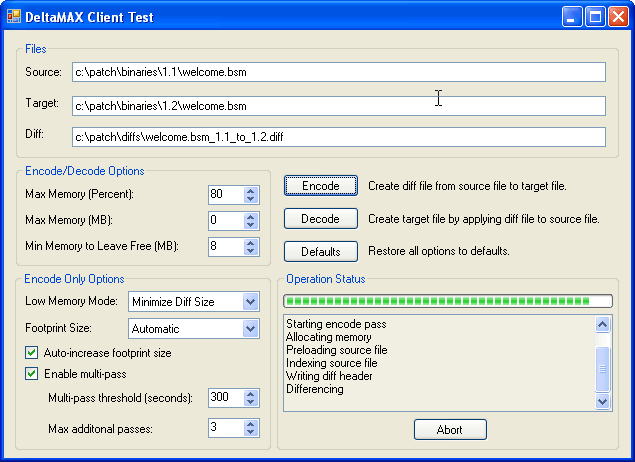Viewport: 635px width, 462px height.
Task: Select the 'Indexing source file' log line
Action: (332, 363)
